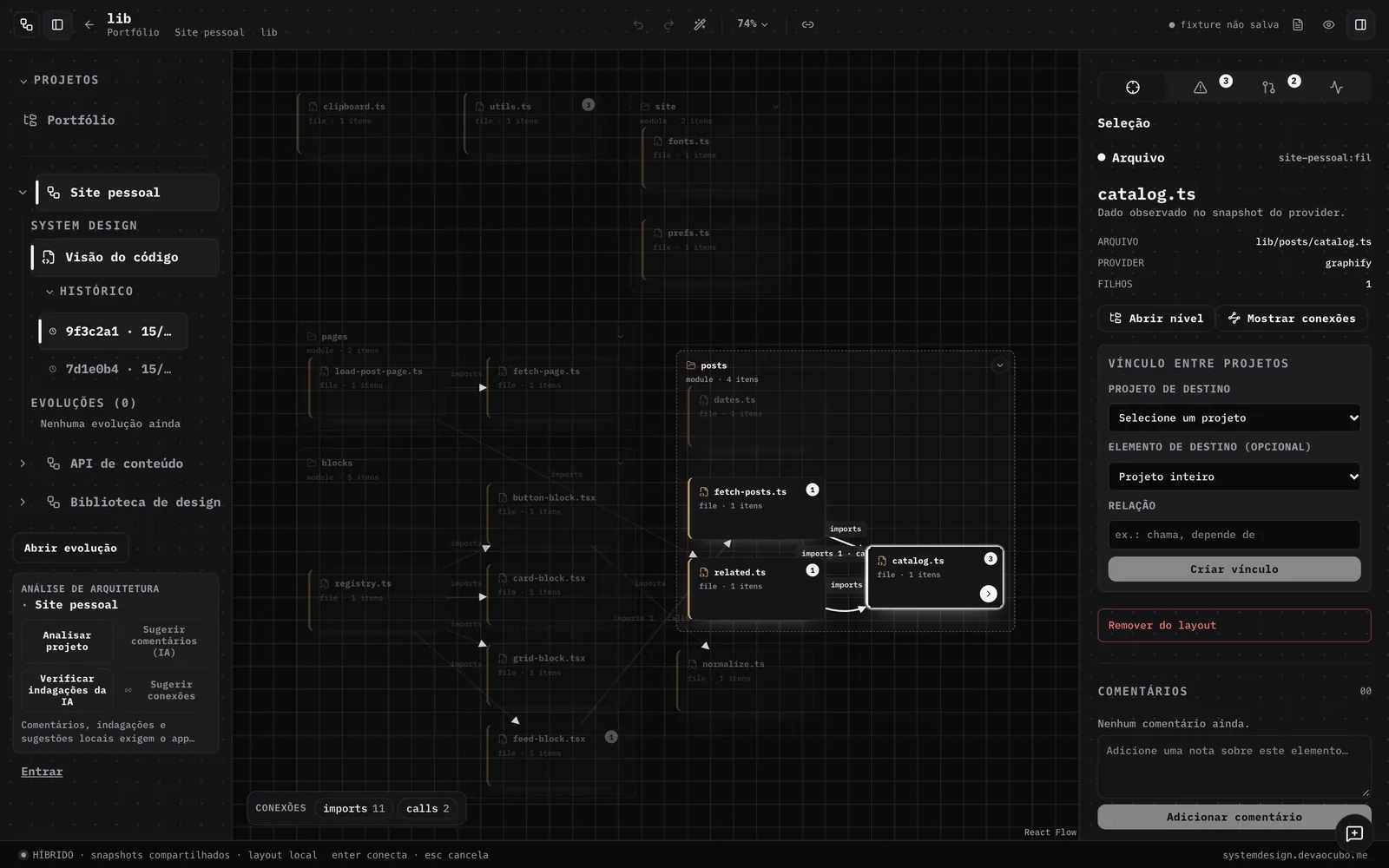Click the comment note text area
Image resolution: width=1389 pixels, height=868 pixels.
(1234, 766)
